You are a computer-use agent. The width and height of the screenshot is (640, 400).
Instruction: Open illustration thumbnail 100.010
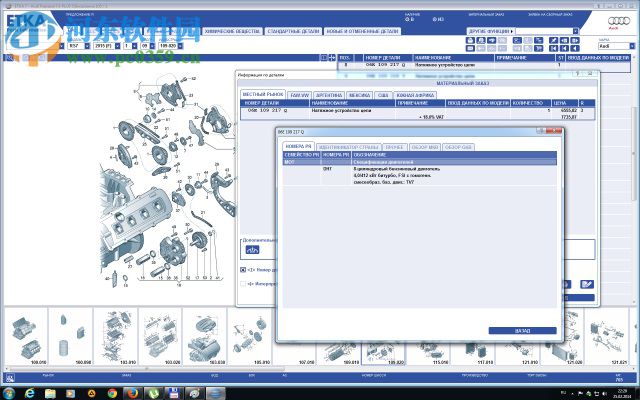click(26, 337)
